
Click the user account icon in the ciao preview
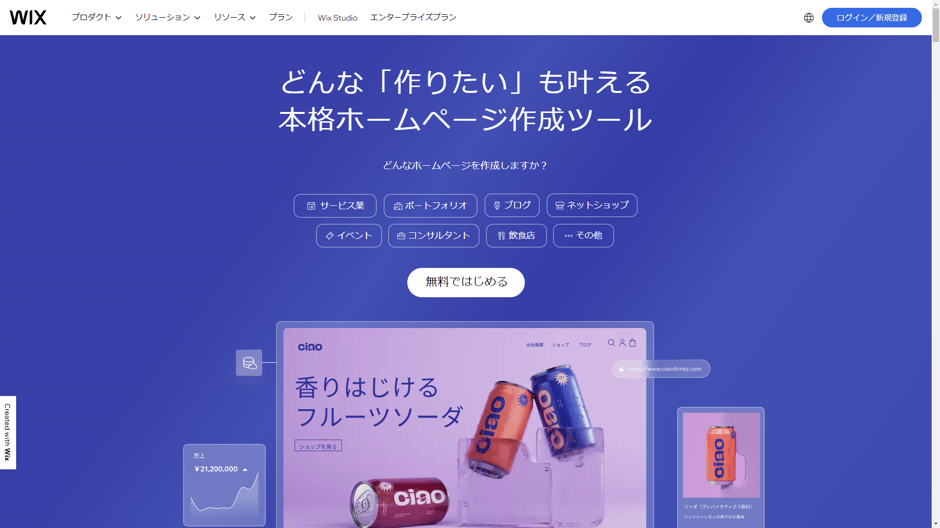622,343
